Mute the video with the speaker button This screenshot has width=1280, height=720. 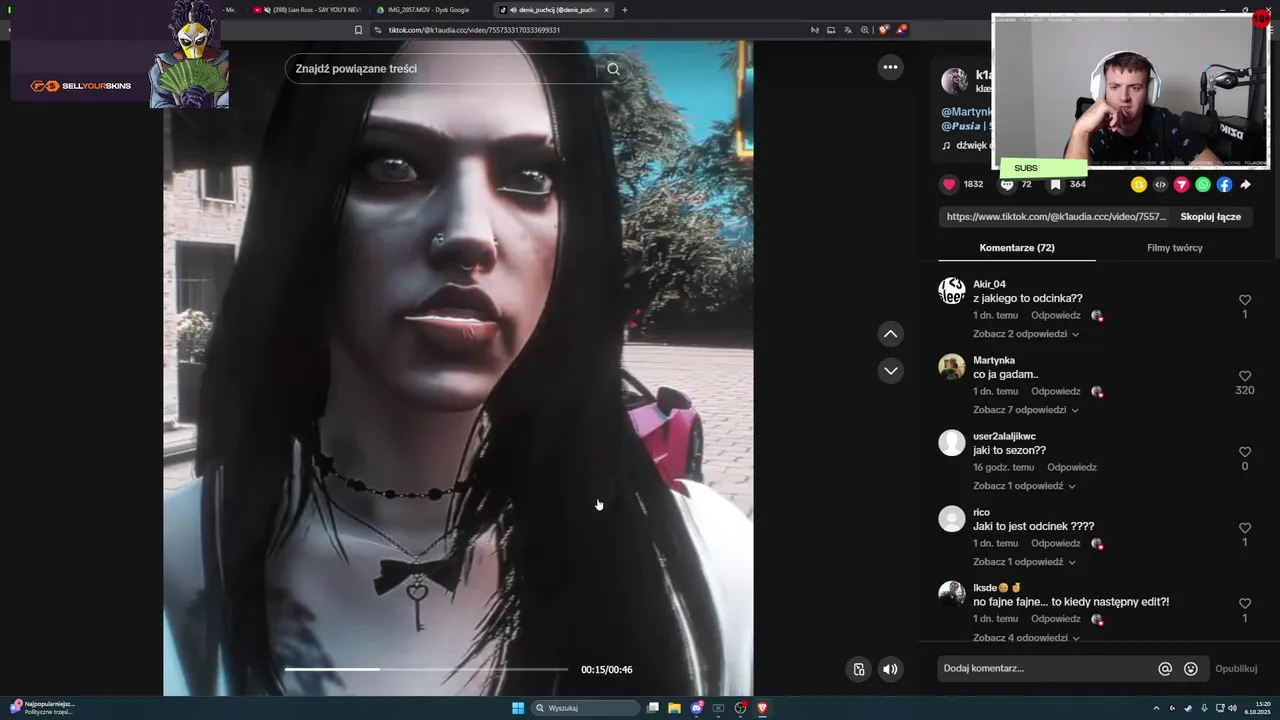click(x=890, y=669)
